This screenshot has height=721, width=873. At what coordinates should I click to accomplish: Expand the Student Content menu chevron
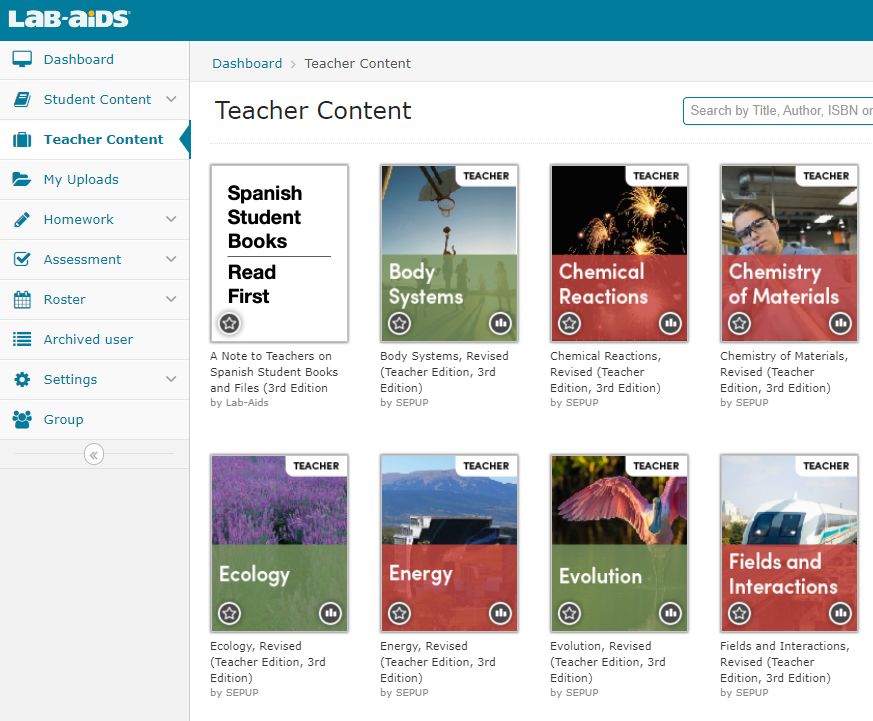pyautogui.click(x=171, y=99)
